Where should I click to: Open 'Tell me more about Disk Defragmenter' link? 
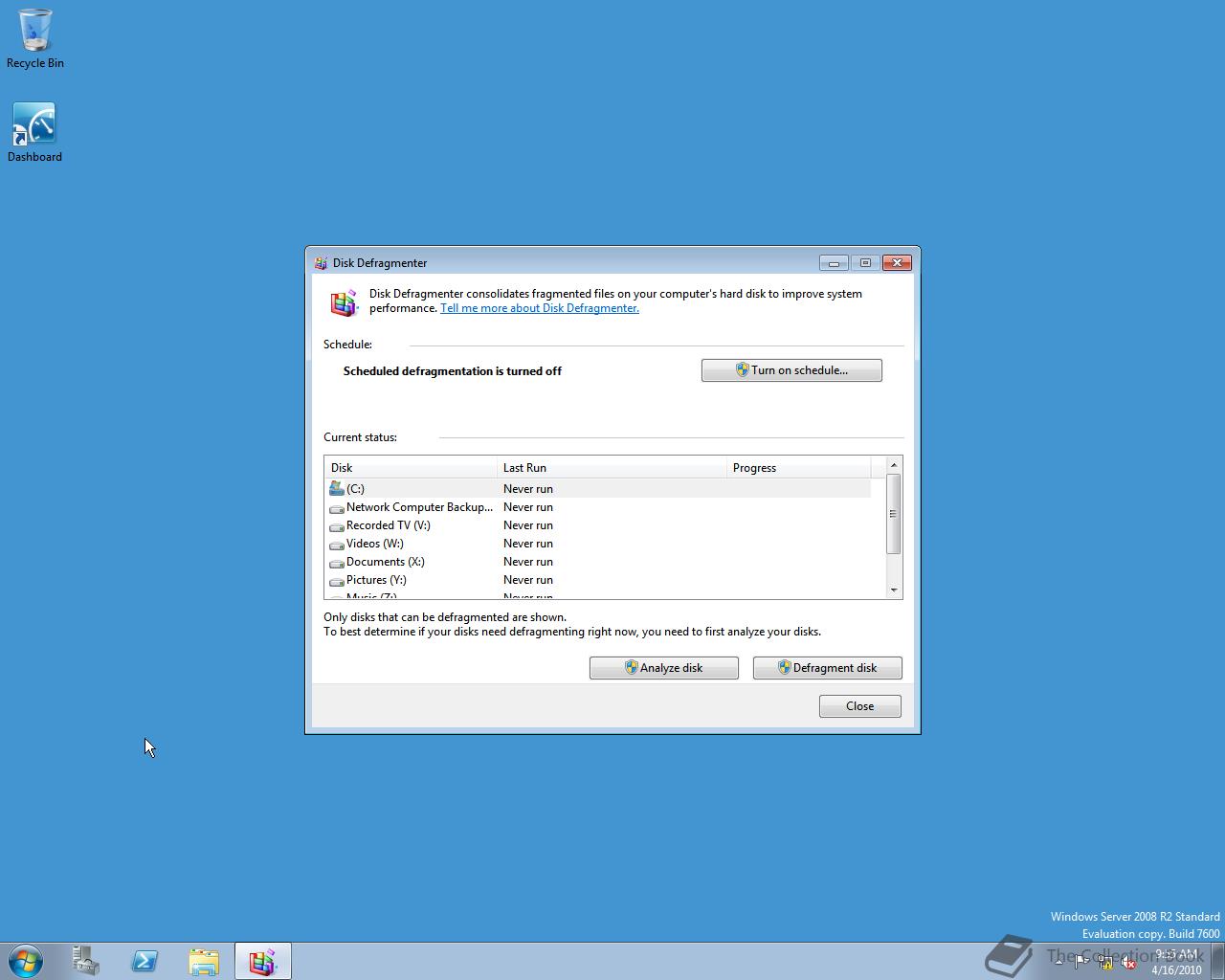(540, 308)
